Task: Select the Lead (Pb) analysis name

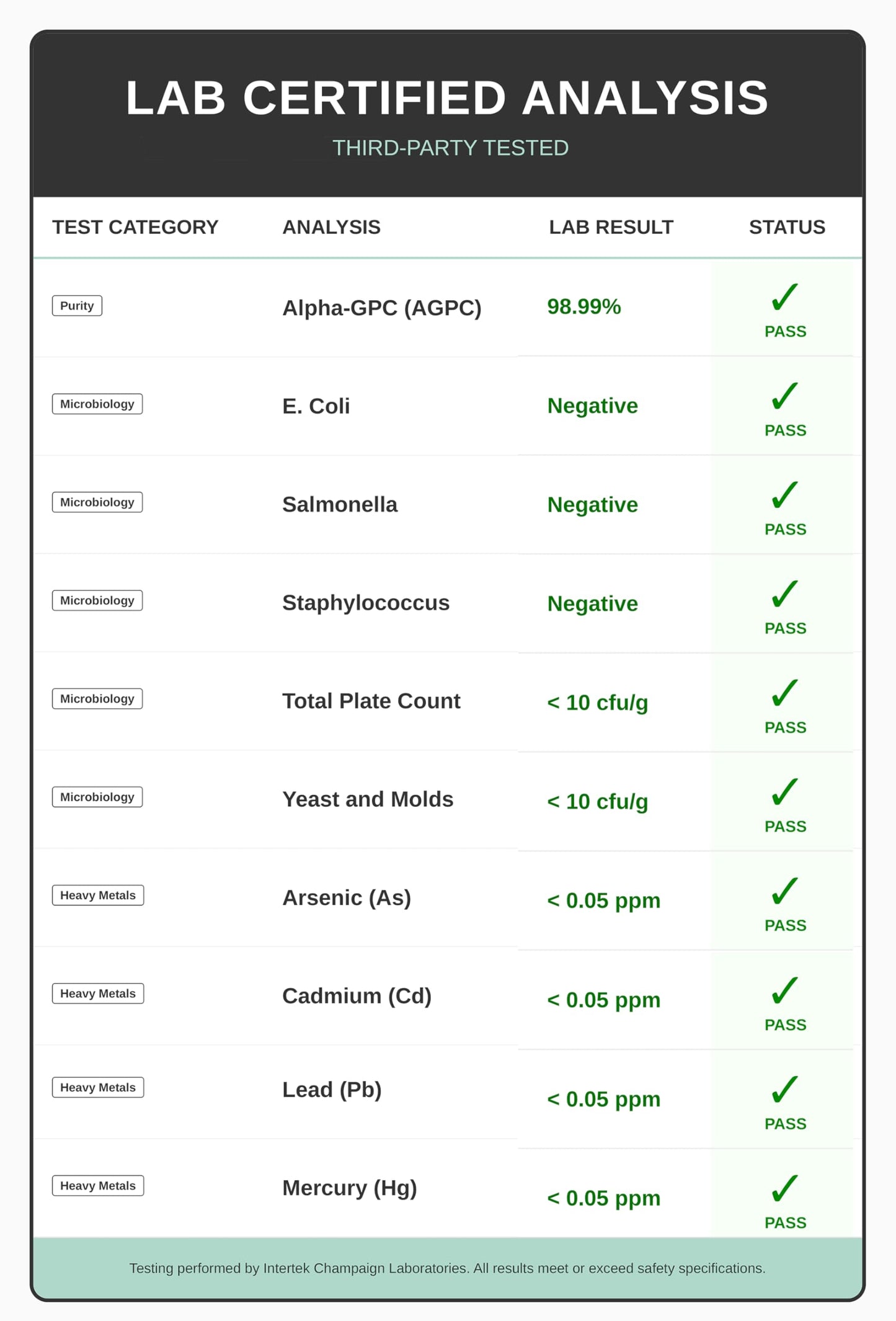Action: tap(332, 1090)
